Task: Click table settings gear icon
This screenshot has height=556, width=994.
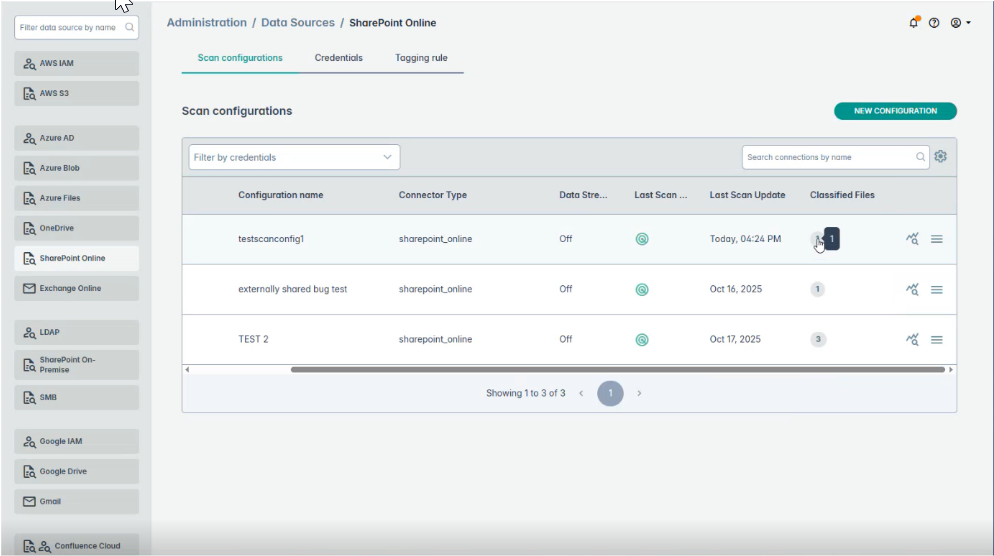Action: [x=940, y=157]
